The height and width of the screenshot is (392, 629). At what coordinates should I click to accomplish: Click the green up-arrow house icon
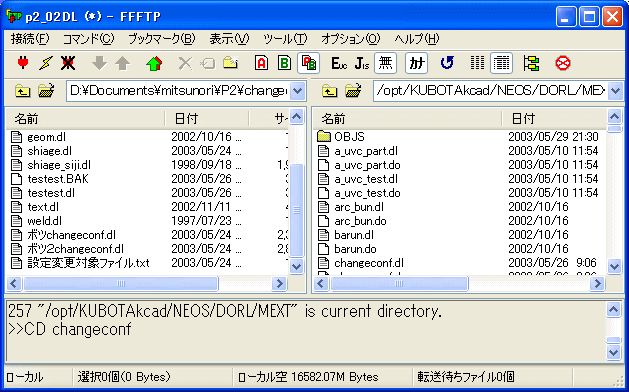click(x=154, y=63)
